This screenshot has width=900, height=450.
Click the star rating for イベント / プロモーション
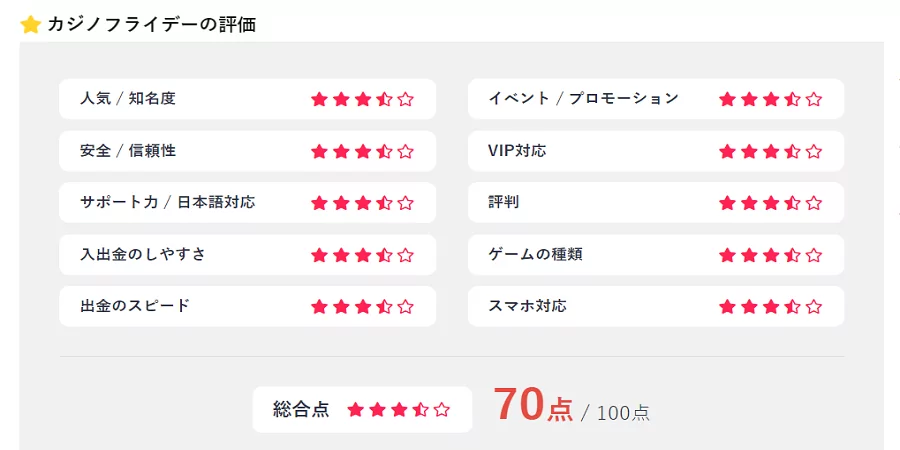pyautogui.click(x=770, y=99)
